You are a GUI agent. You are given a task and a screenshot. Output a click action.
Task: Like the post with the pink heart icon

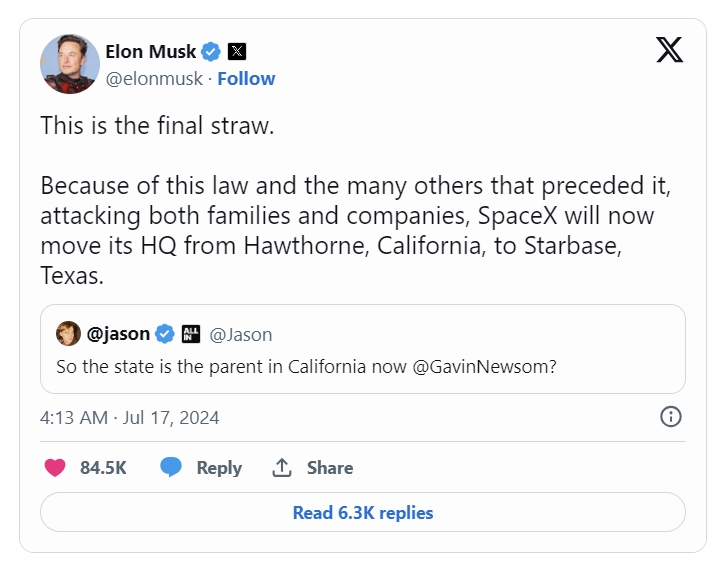(56, 467)
